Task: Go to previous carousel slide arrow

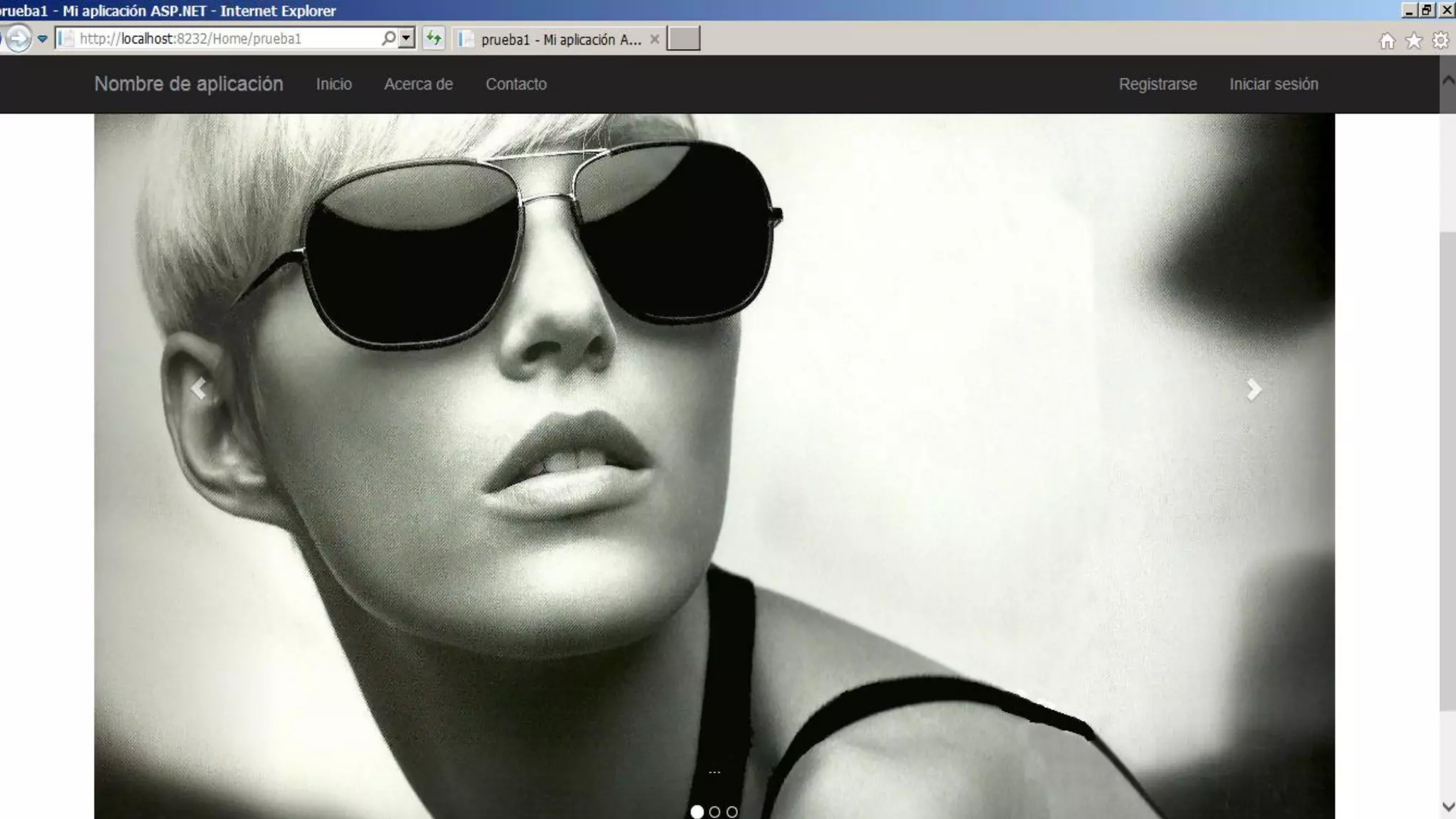Action: coord(199,389)
